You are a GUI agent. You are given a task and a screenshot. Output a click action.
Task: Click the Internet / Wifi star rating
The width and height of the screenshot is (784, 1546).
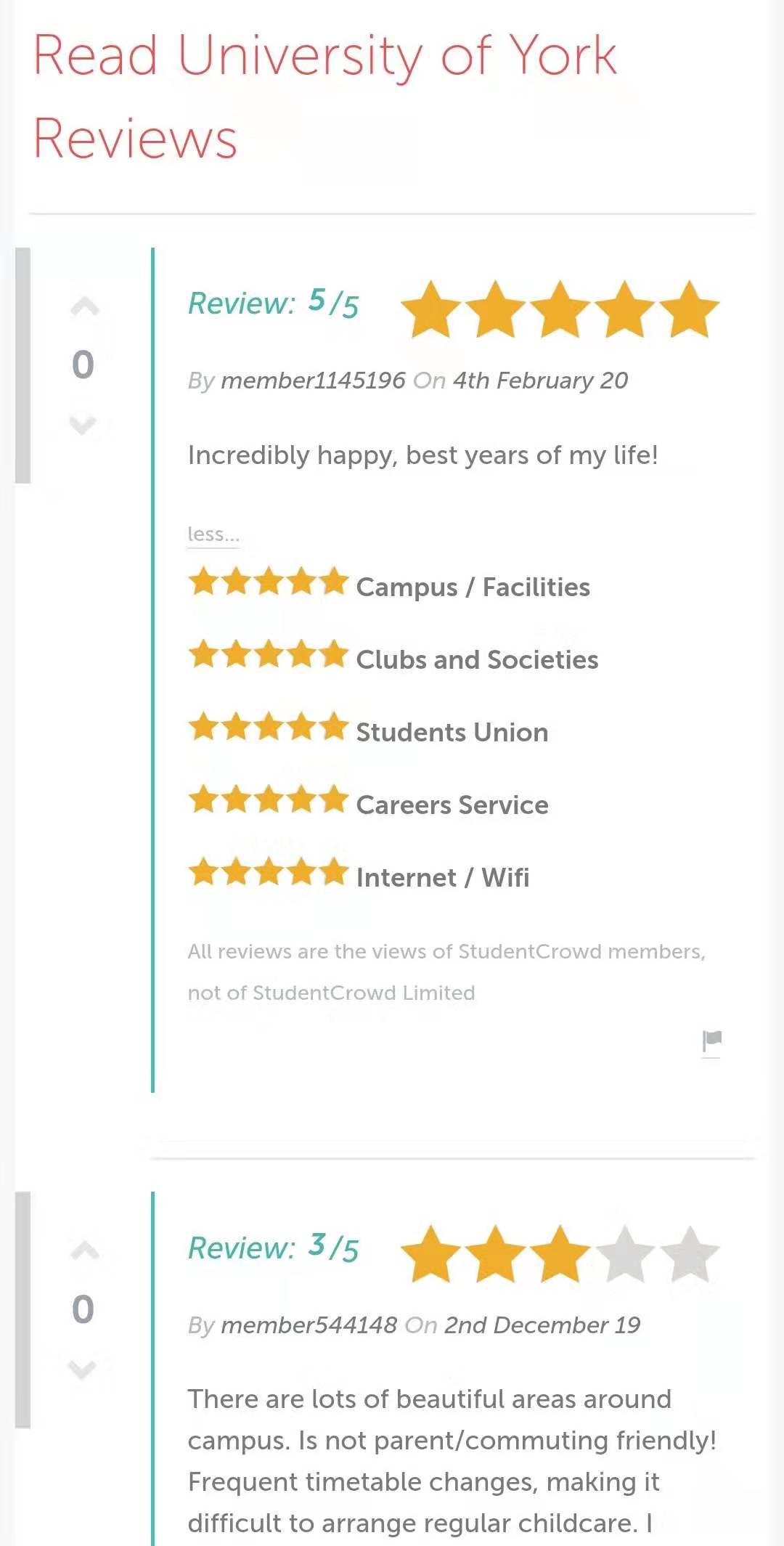(x=268, y=872)
